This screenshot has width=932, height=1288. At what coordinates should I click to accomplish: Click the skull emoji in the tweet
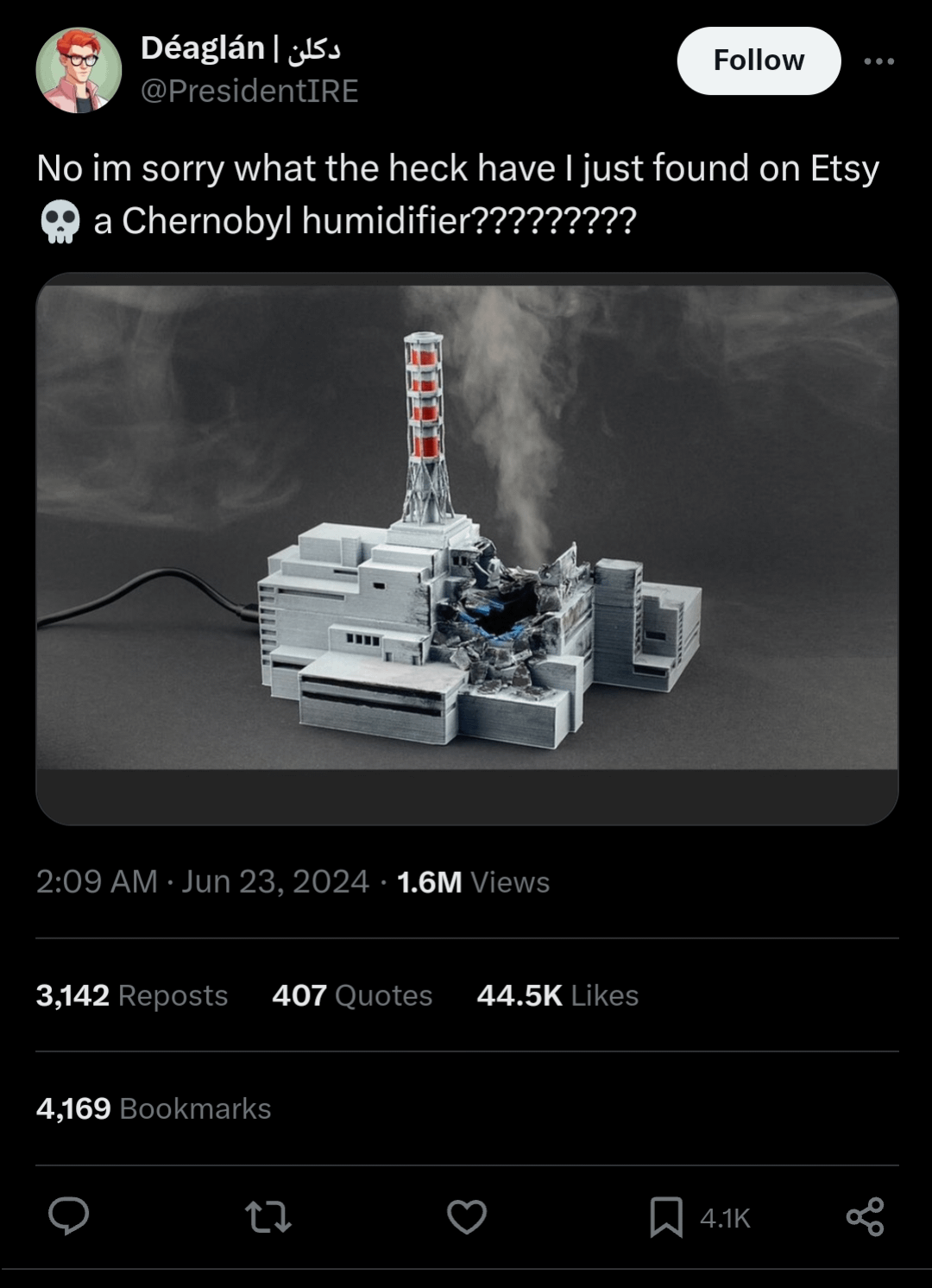[x=60, y=221]
